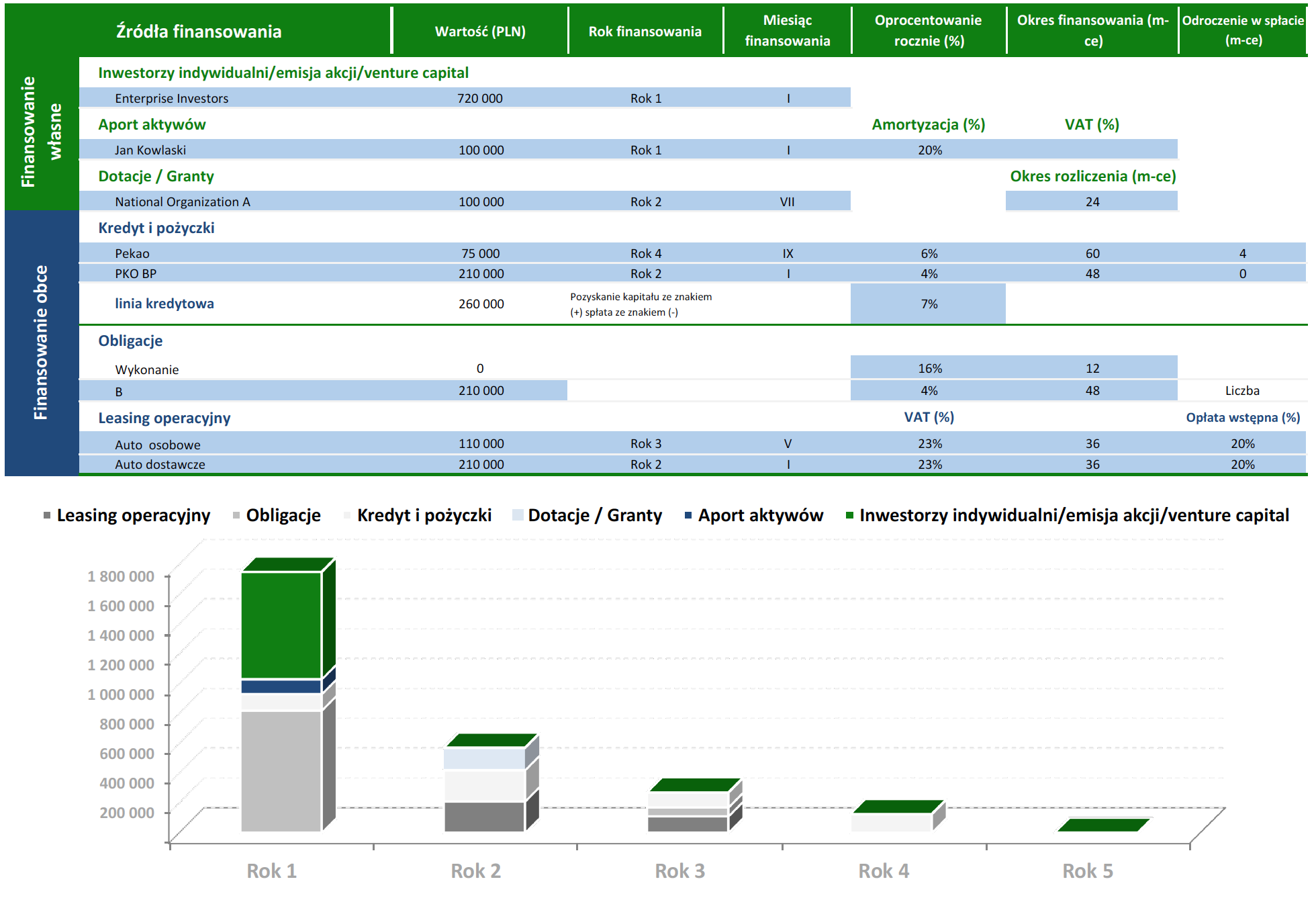Screen dimensions: 1316x898
Task: Select the 1 800 000 axis value
Action: point(121,576)
